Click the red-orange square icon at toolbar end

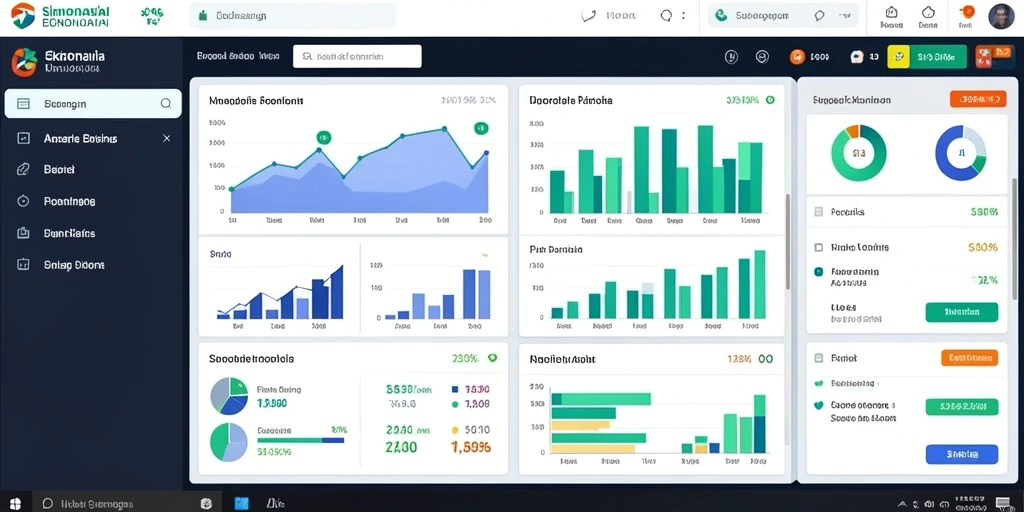985,57
